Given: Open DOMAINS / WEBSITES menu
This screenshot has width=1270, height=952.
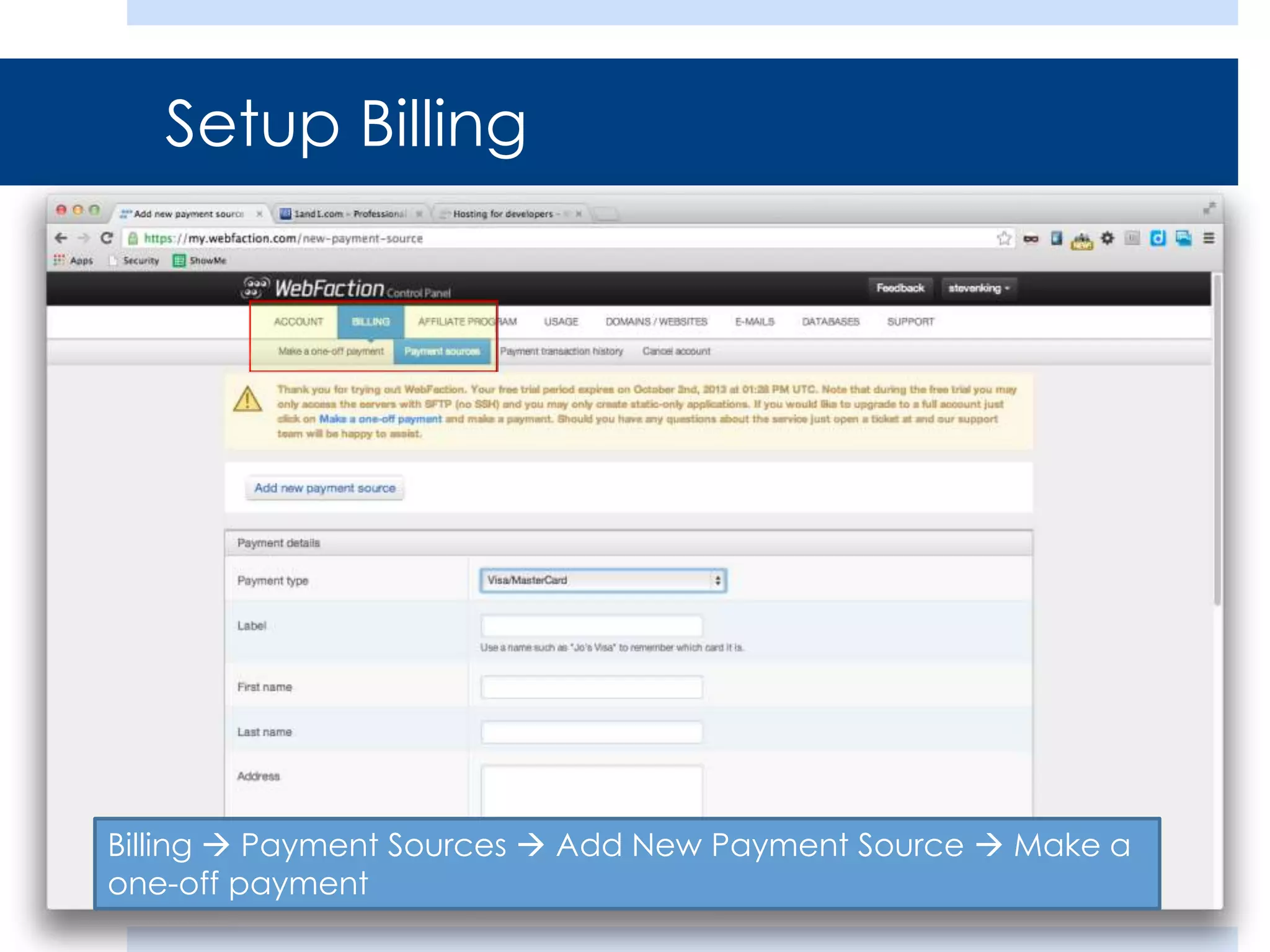Looking at the screenshot, I should tap(657, 322).
